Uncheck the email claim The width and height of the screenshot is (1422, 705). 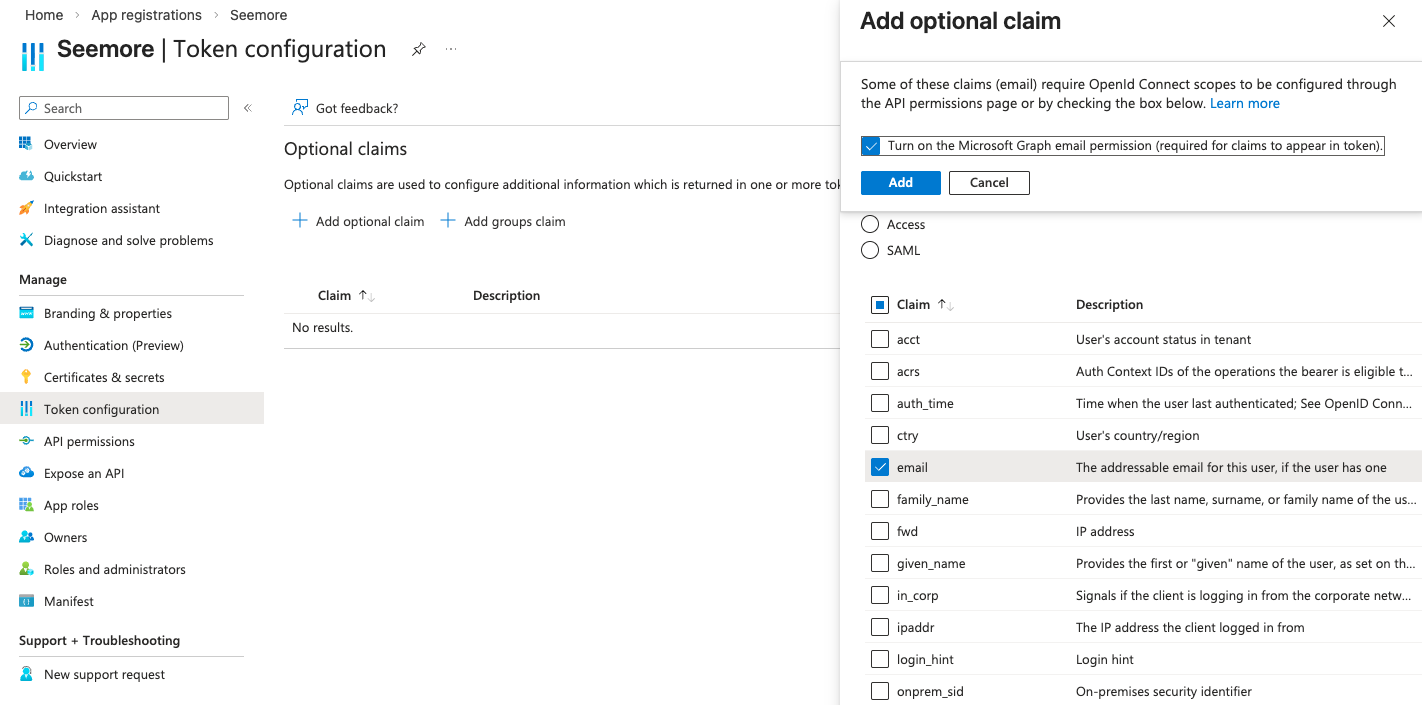coord(879,466)
